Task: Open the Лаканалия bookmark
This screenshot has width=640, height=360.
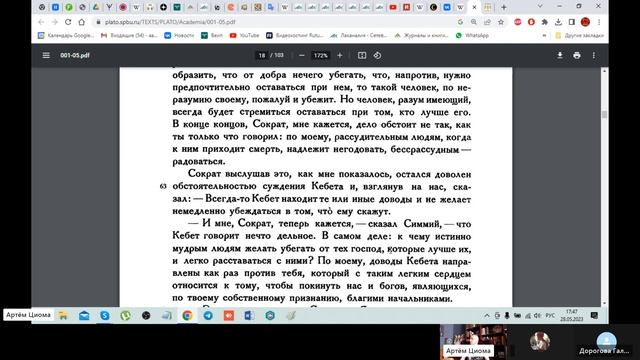Action: tap(359, 36)
